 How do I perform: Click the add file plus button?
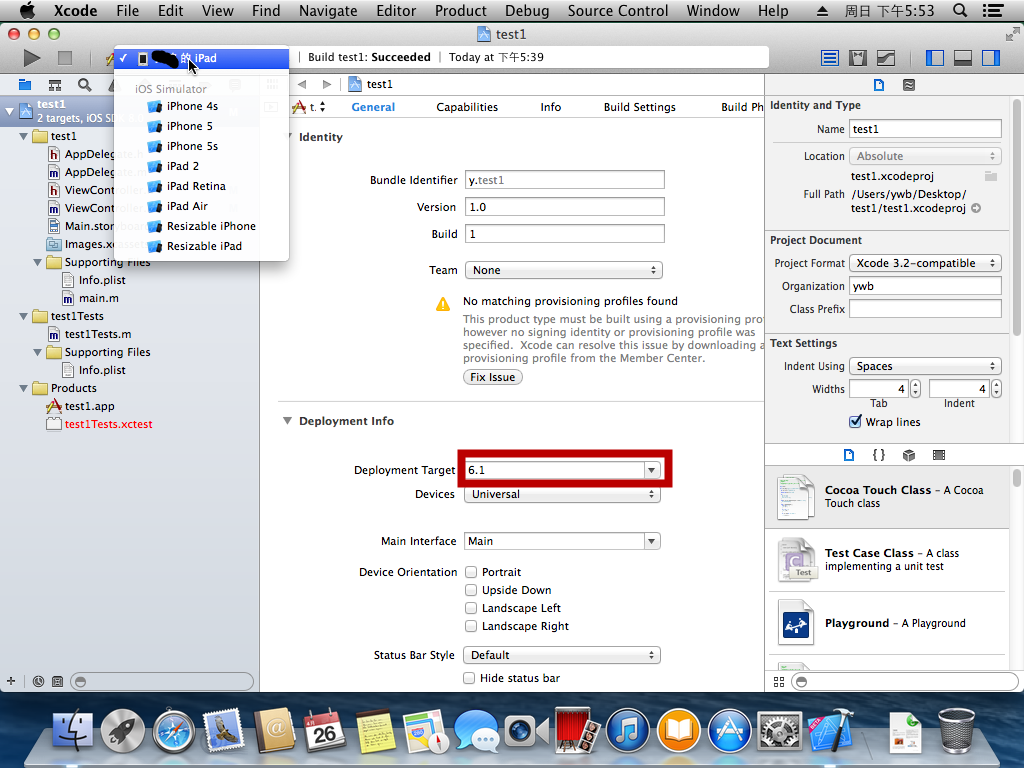(10, 681)
